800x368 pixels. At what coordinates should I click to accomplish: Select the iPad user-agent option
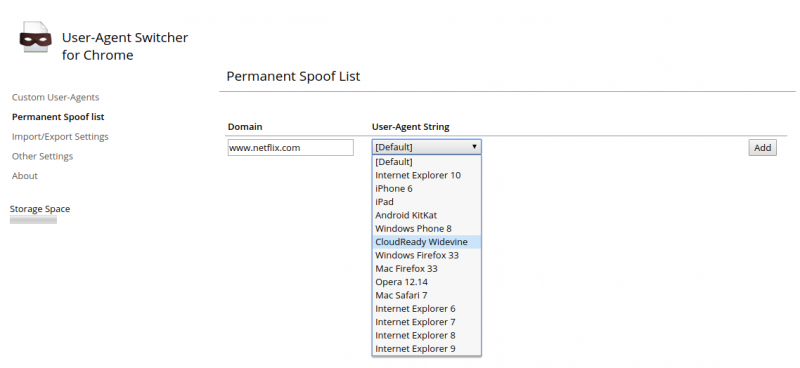point(427,202)
